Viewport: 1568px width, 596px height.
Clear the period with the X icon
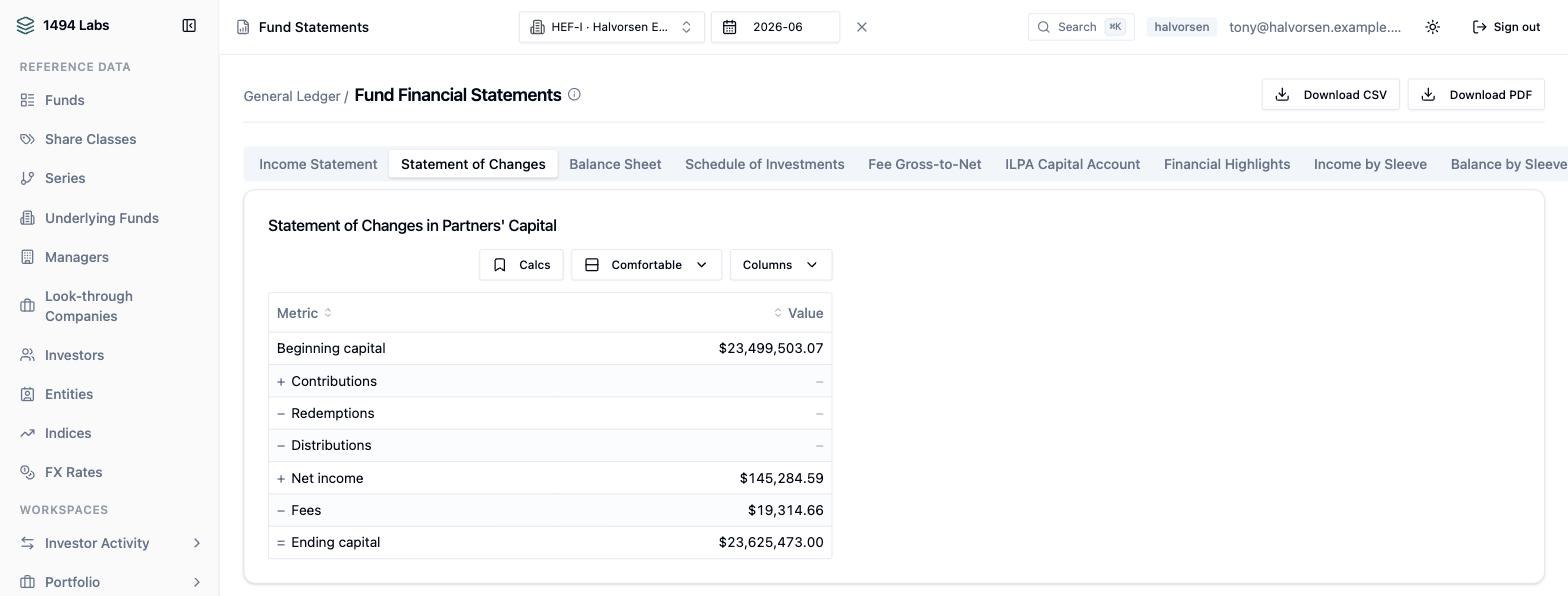[862, 27]
